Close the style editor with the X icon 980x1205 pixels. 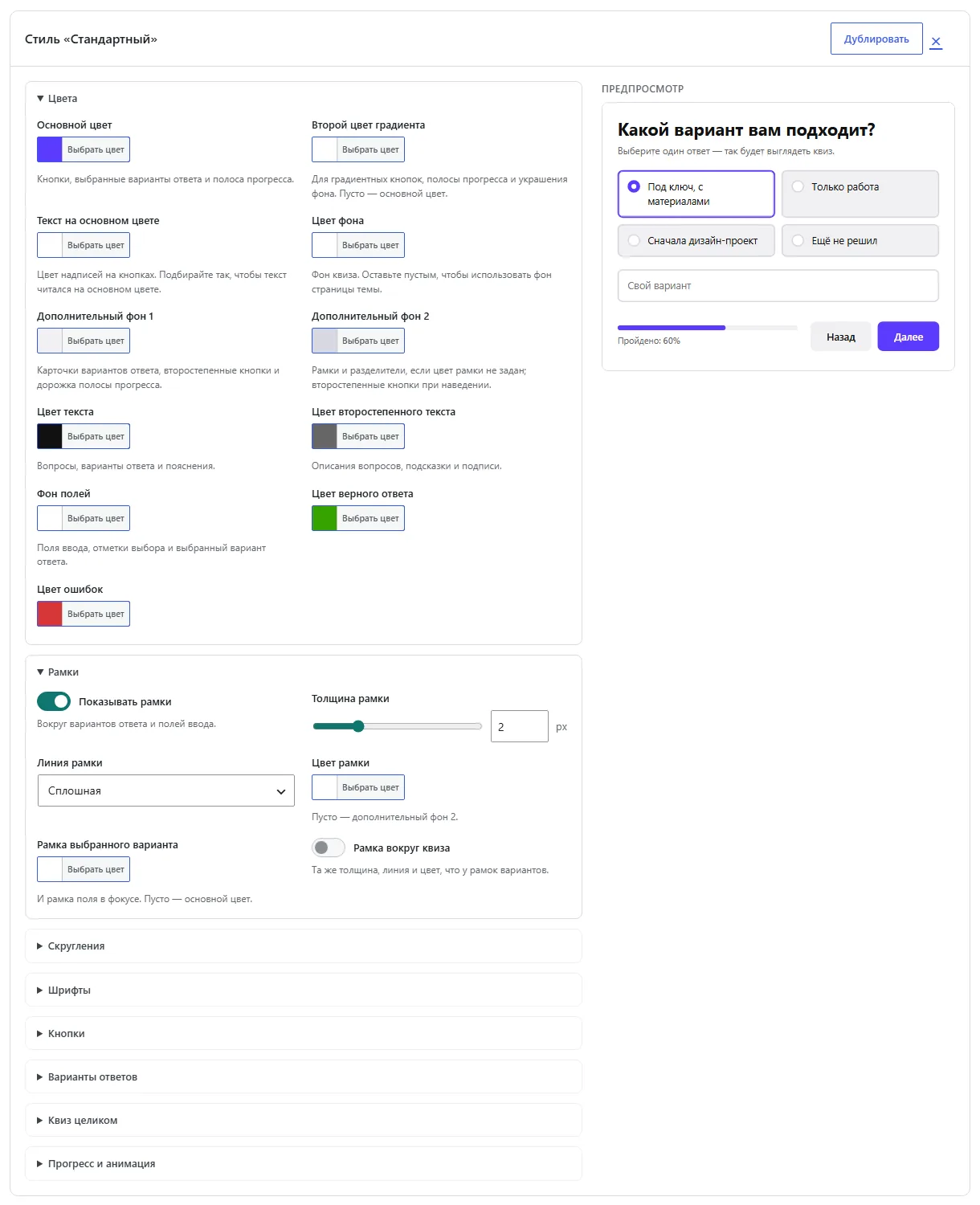(x=936, y=41)
